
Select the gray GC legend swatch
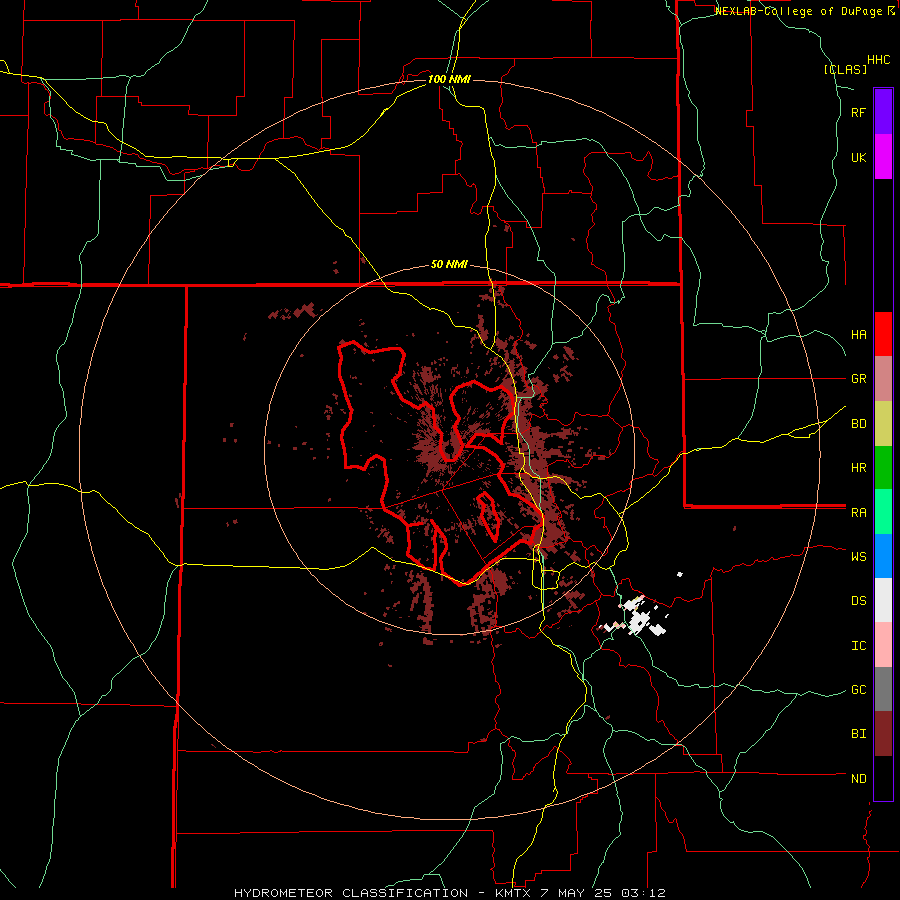pyautogui.click(x=883, y=689)
